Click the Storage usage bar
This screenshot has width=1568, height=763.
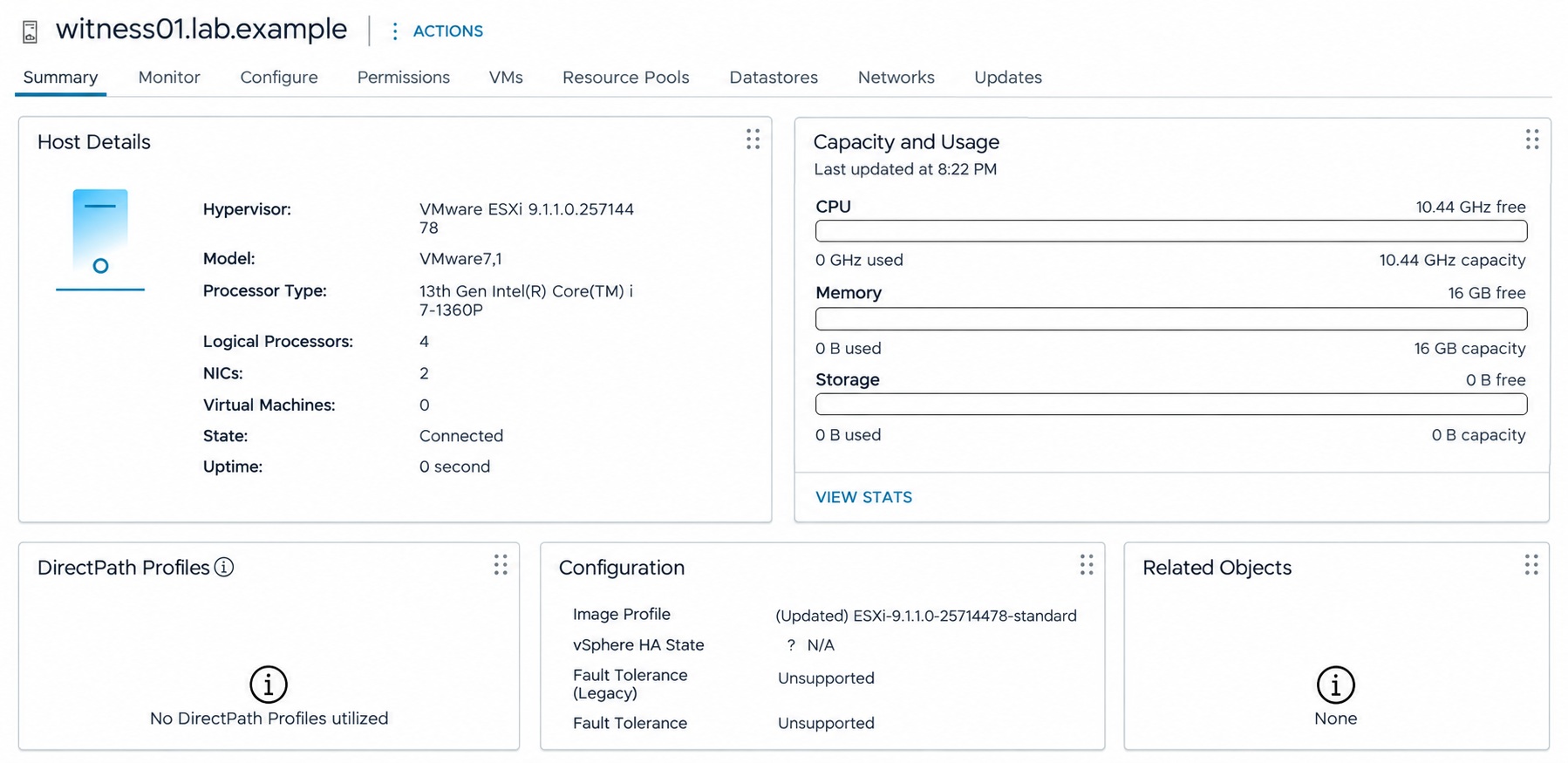click(x=1171, y=404)
